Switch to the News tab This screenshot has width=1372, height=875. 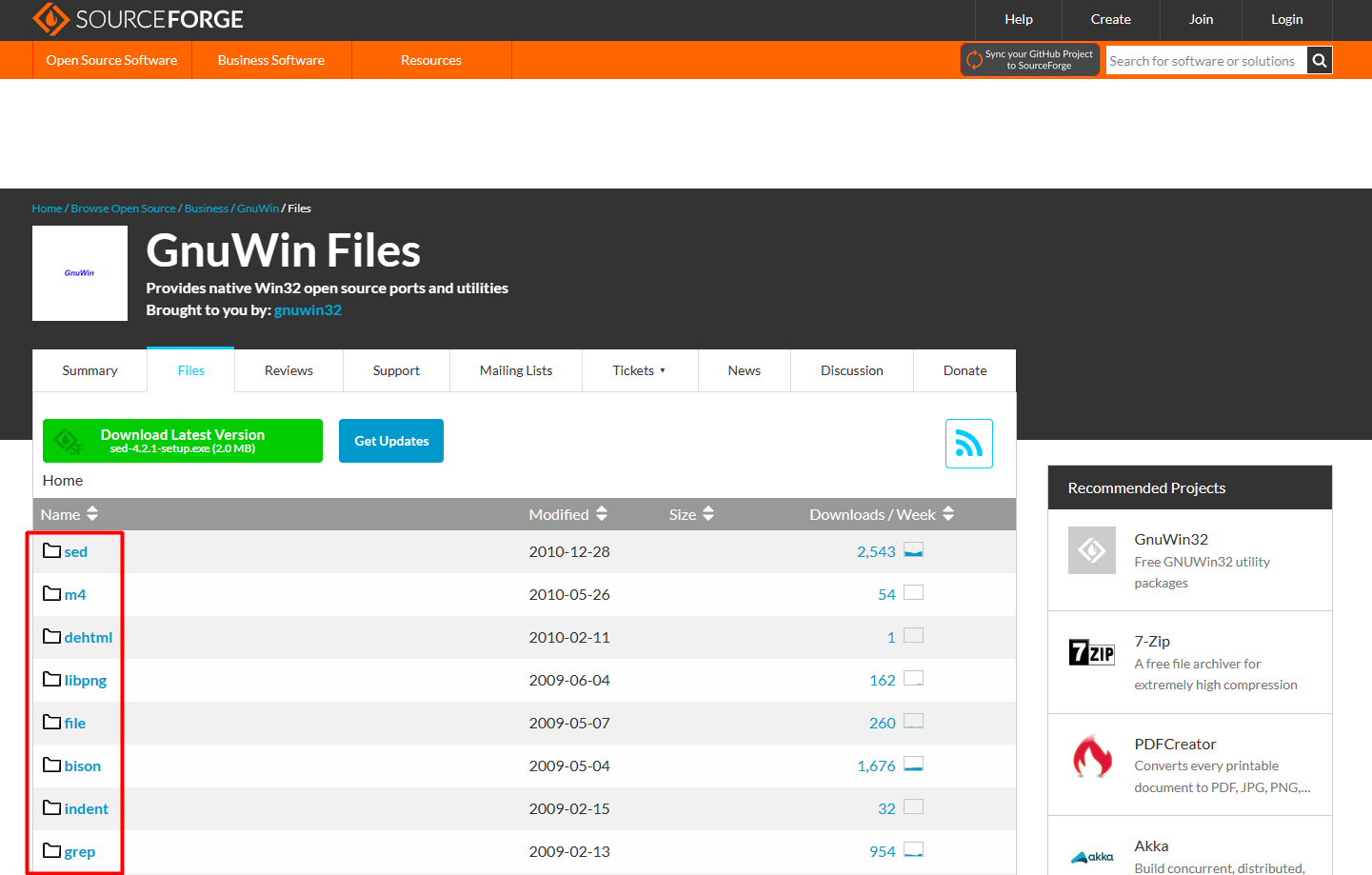(745, 370)
